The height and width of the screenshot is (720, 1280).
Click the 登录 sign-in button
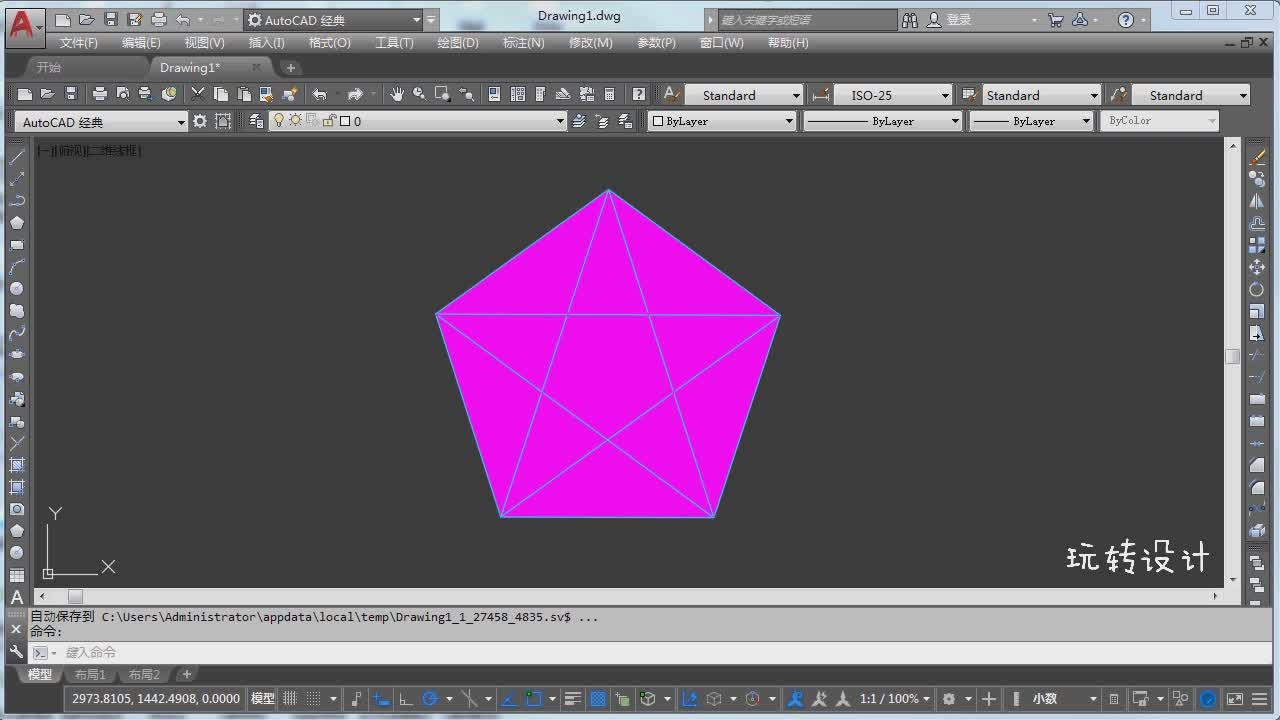tap(949, 20)
